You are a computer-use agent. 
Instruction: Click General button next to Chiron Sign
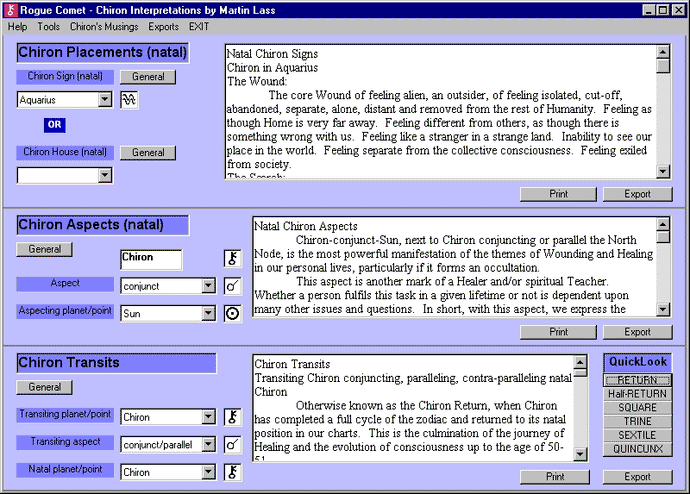click(x=148, y=77)
